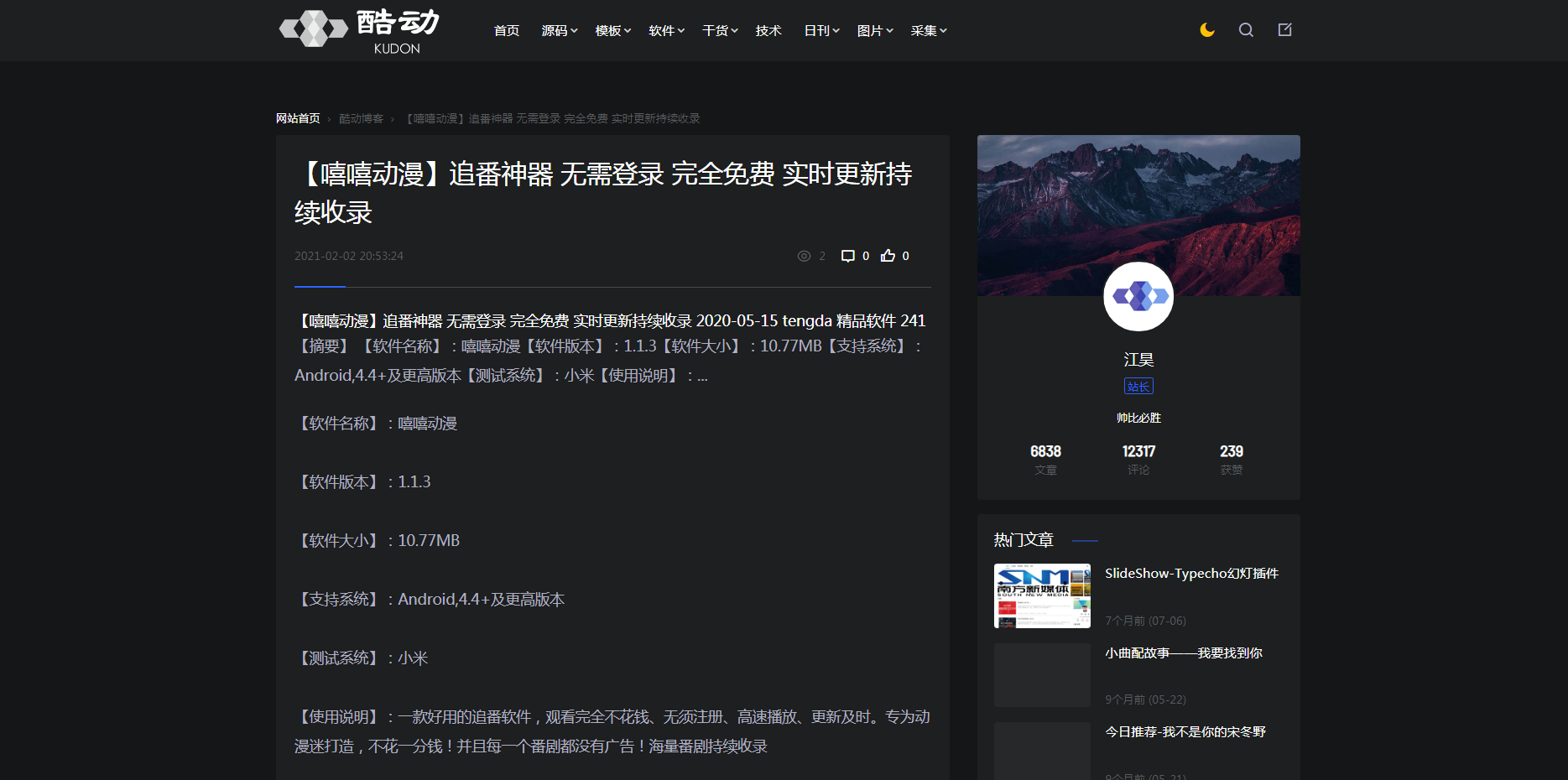The image size is (1568, 780).
Task: Open 酷动博客 breadcrumb link
Action: click(361, 118)
